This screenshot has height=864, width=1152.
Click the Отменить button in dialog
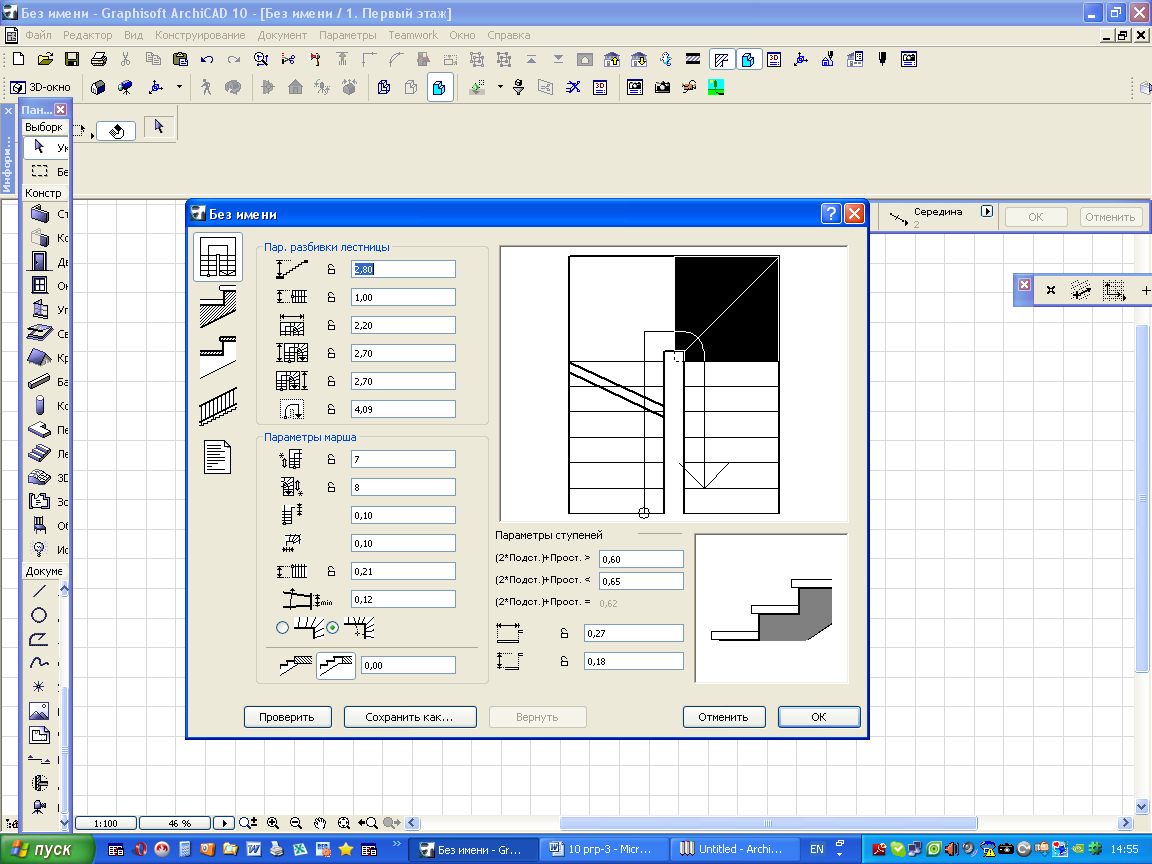[x=724, y=717]
